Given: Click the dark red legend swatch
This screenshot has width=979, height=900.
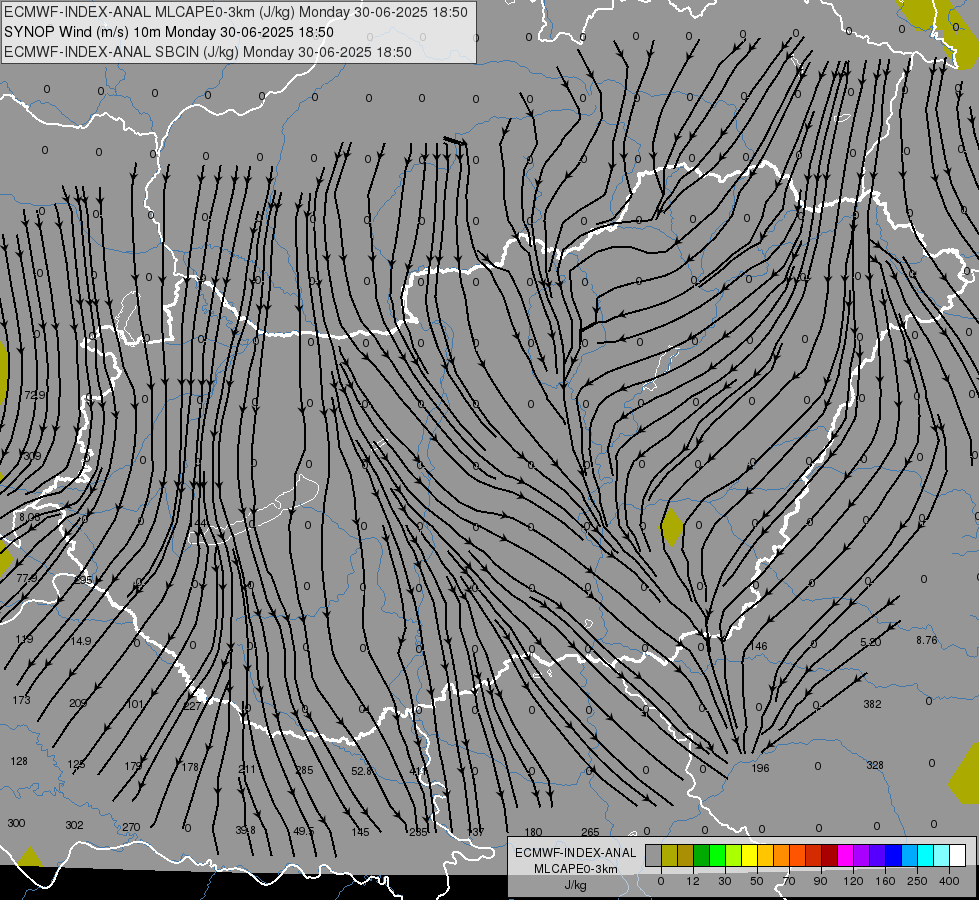Looking at the screenshot, I should (830, 855).
